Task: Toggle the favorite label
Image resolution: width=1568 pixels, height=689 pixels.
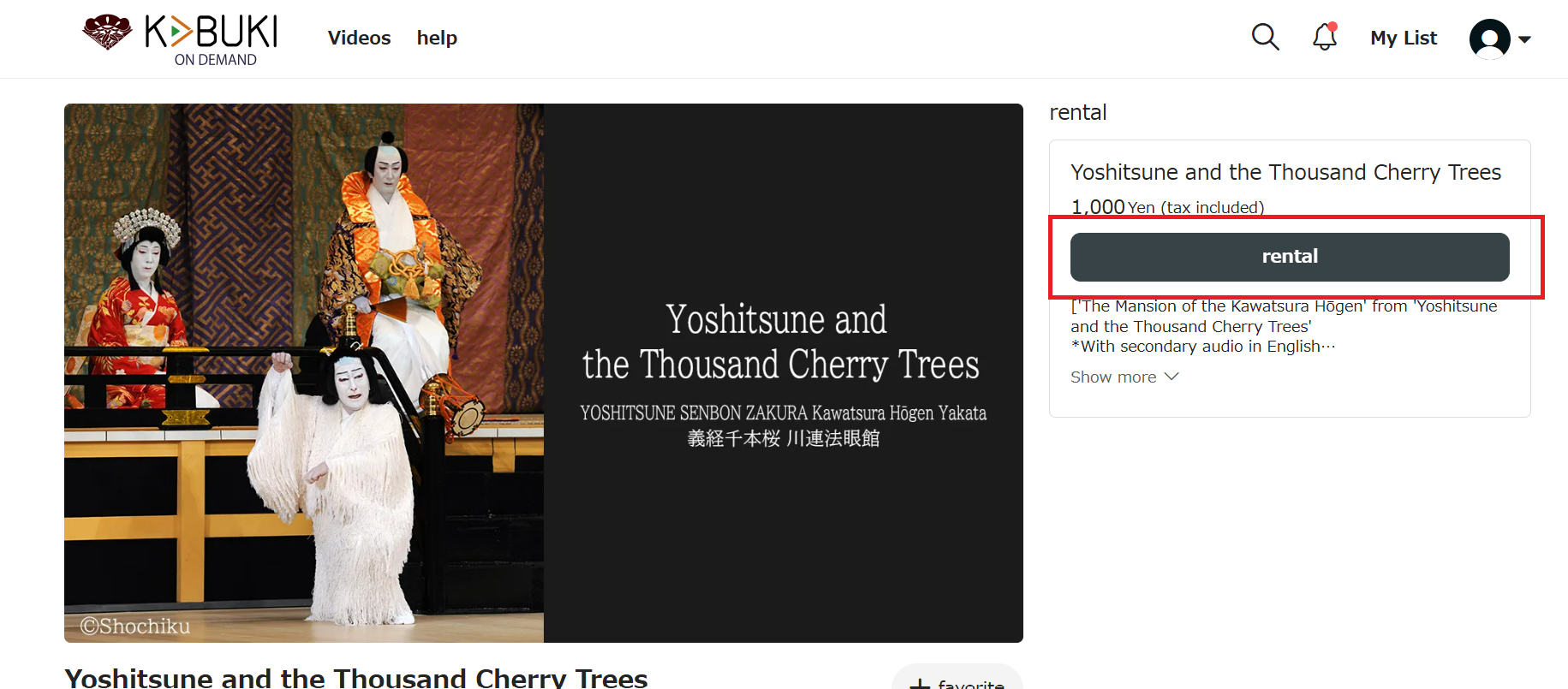Action: 971,684
